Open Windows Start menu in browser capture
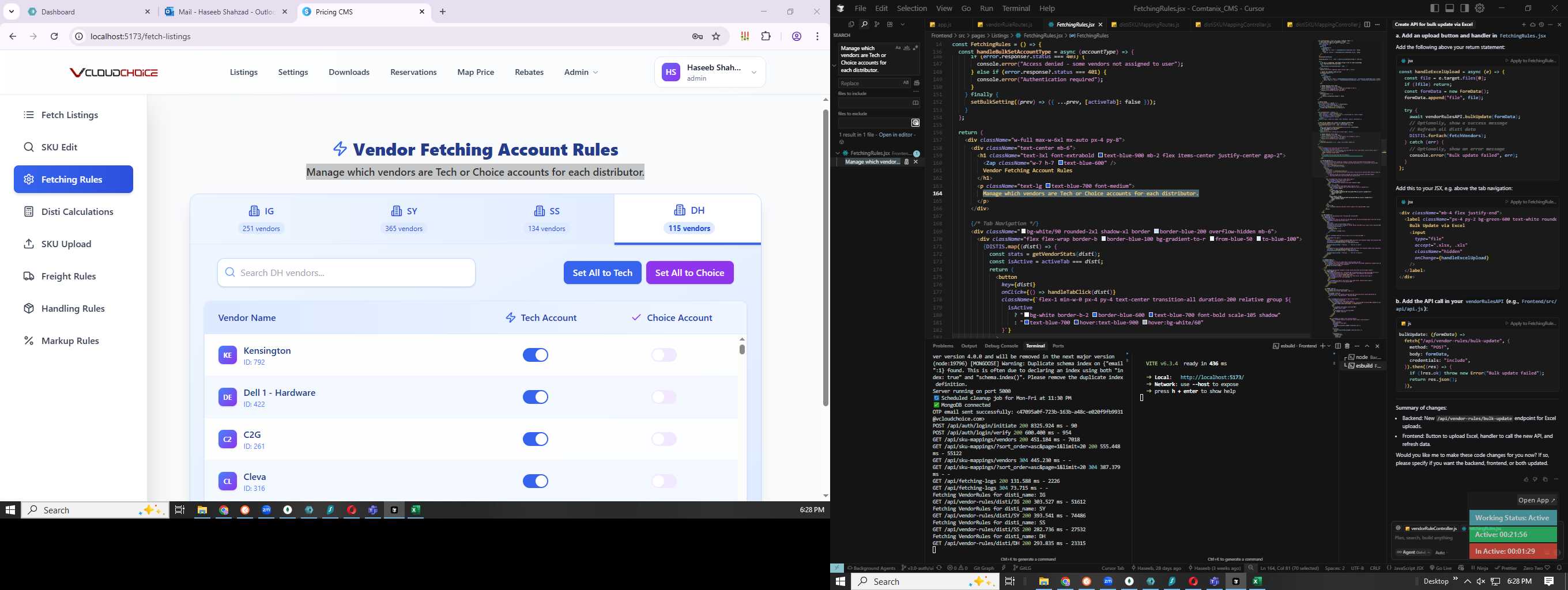 (10, 510)
